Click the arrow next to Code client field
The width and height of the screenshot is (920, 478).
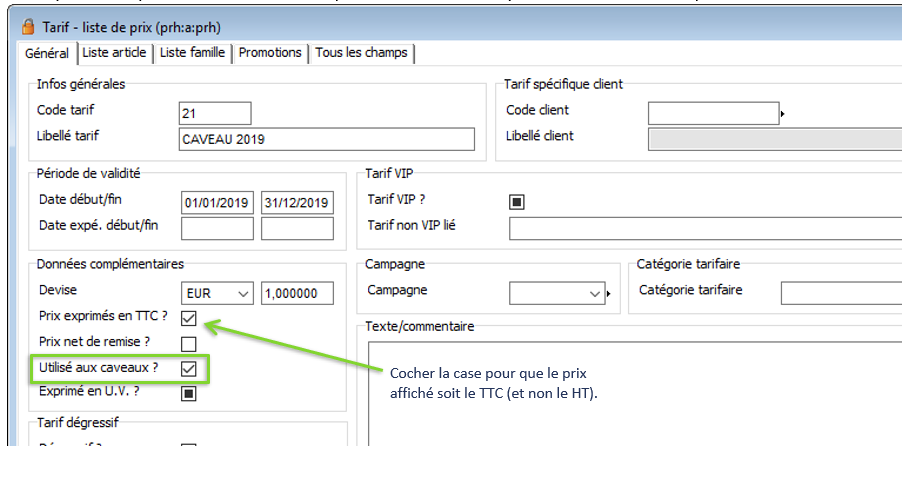782,114
